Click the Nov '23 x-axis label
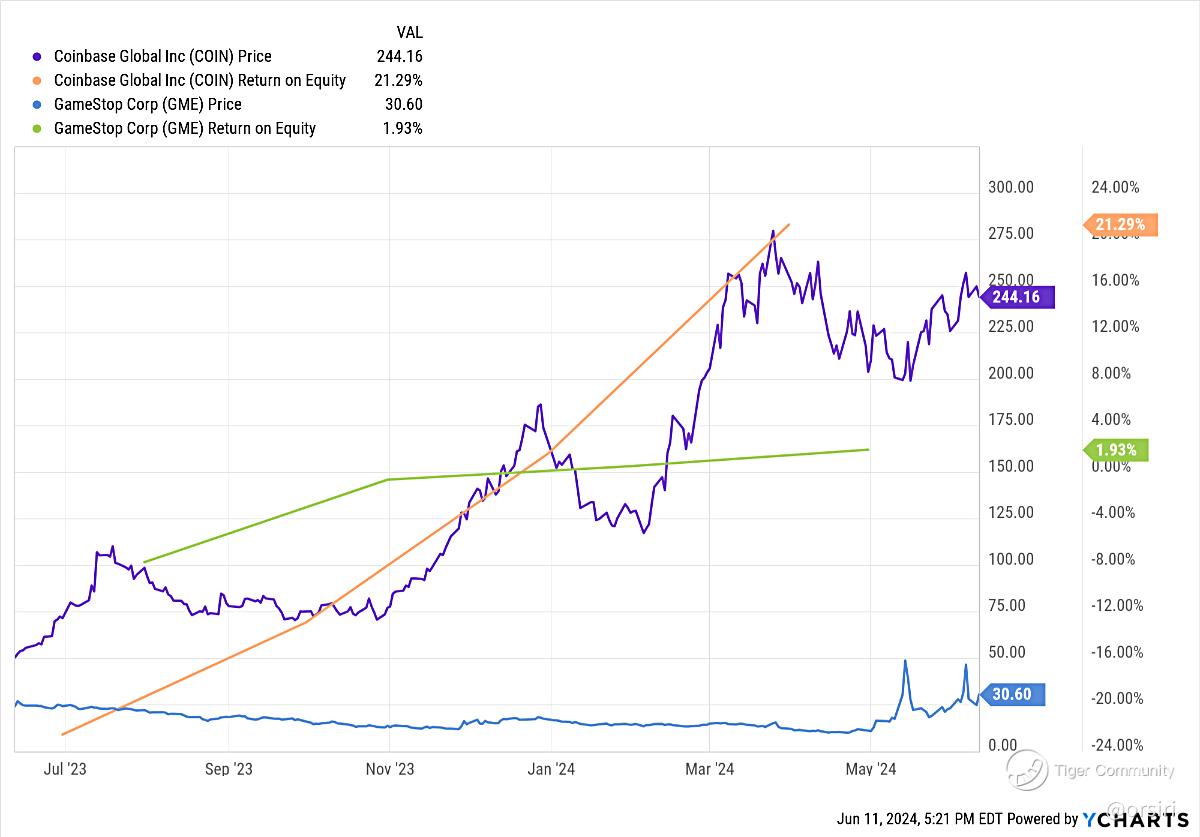Screen dimensions: 1200x837 pos(390,769)
